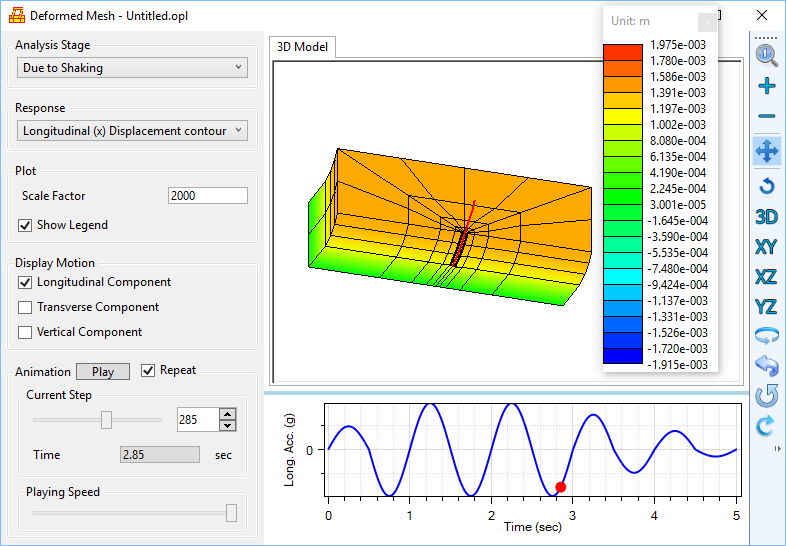Screen dimensions: 786x546
Task: Toggle the Repeat animation checkbox
Action: tap(148, 371)
